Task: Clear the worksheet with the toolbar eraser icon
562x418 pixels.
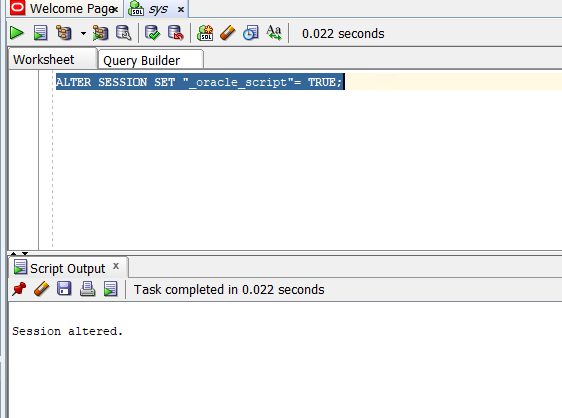Action: [228, 33]
